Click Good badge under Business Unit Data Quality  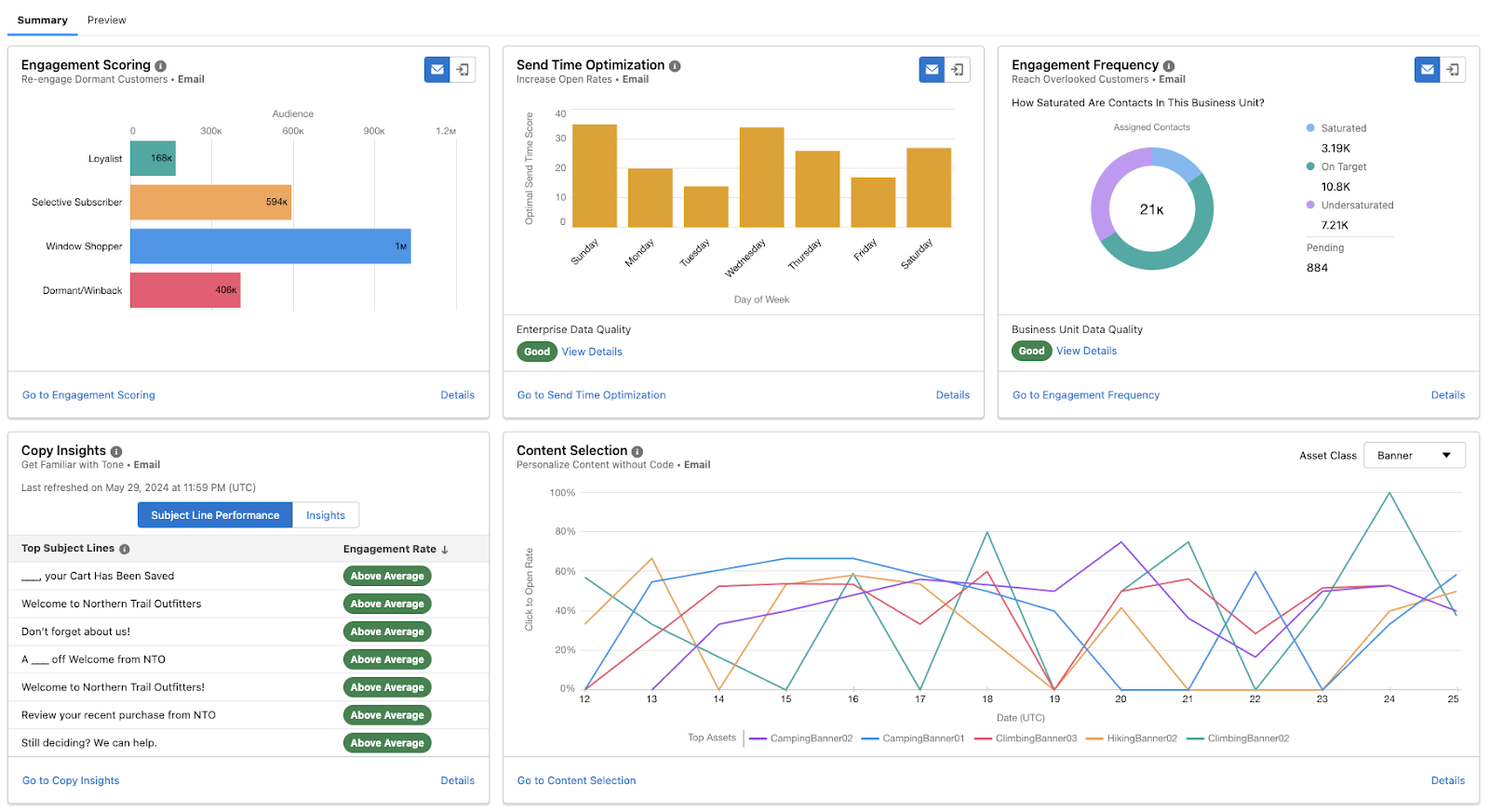tap(1031, 351)
